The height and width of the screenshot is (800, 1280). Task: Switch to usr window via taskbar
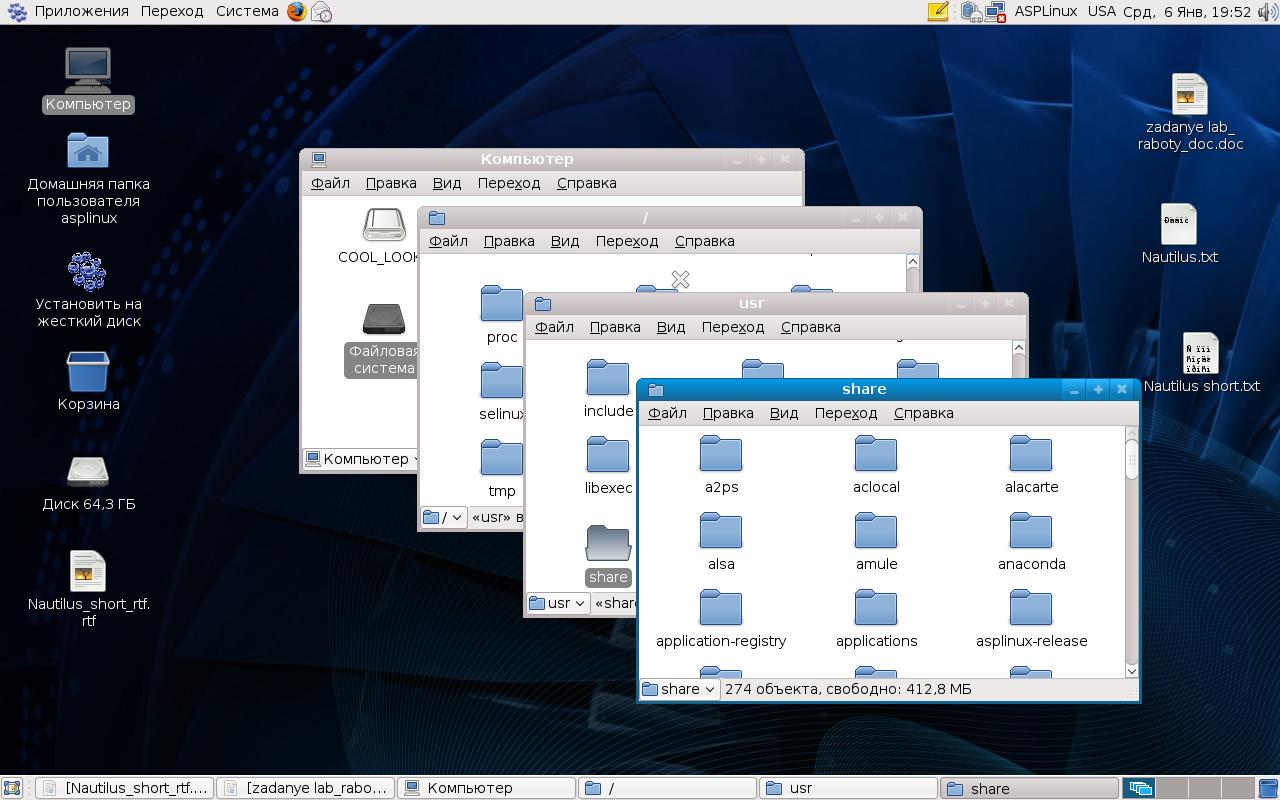tap(849, 788)
